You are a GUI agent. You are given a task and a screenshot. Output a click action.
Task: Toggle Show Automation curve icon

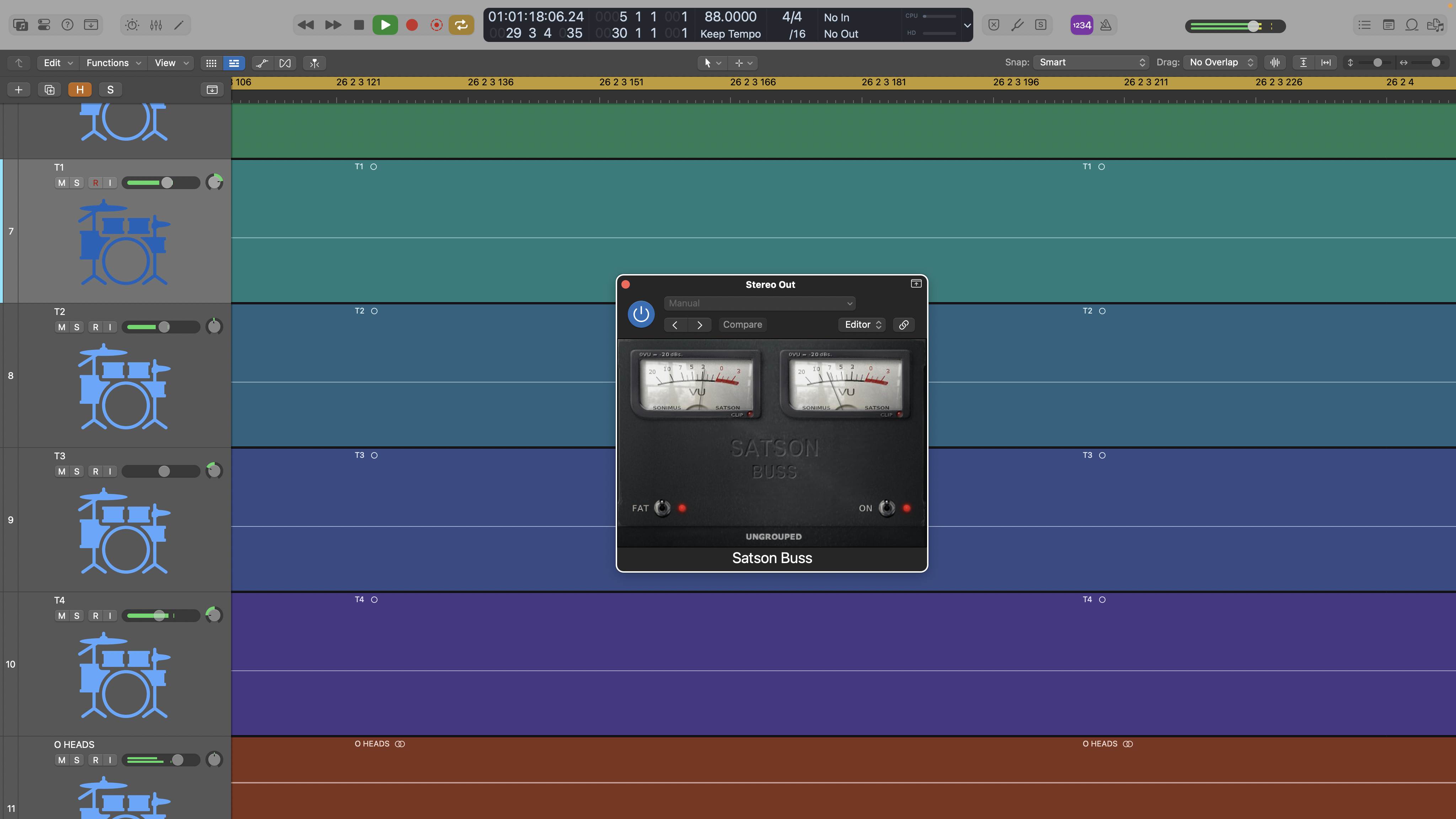click(262, 63)
